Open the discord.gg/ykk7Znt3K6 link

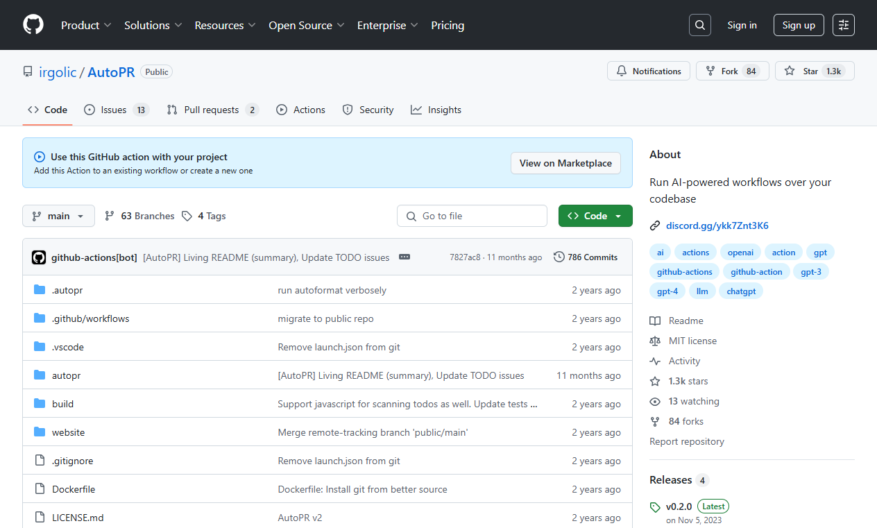(x=717, y=225)
